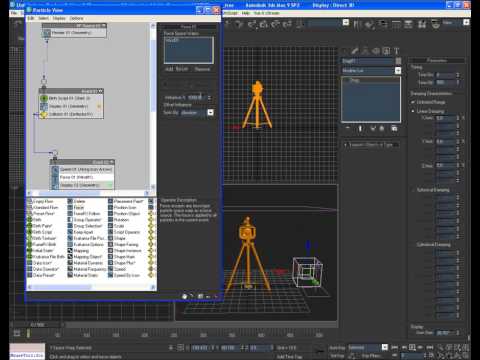Toggle the object color swatch beside name field
Screen dimensions: 480x360
pyautogui.click(x=398, y=61)
